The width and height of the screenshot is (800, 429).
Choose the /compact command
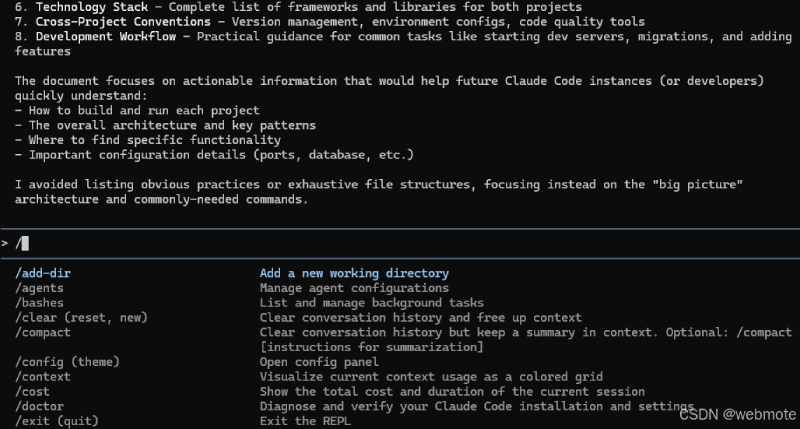pyautogui.click(x=43, y=332)
